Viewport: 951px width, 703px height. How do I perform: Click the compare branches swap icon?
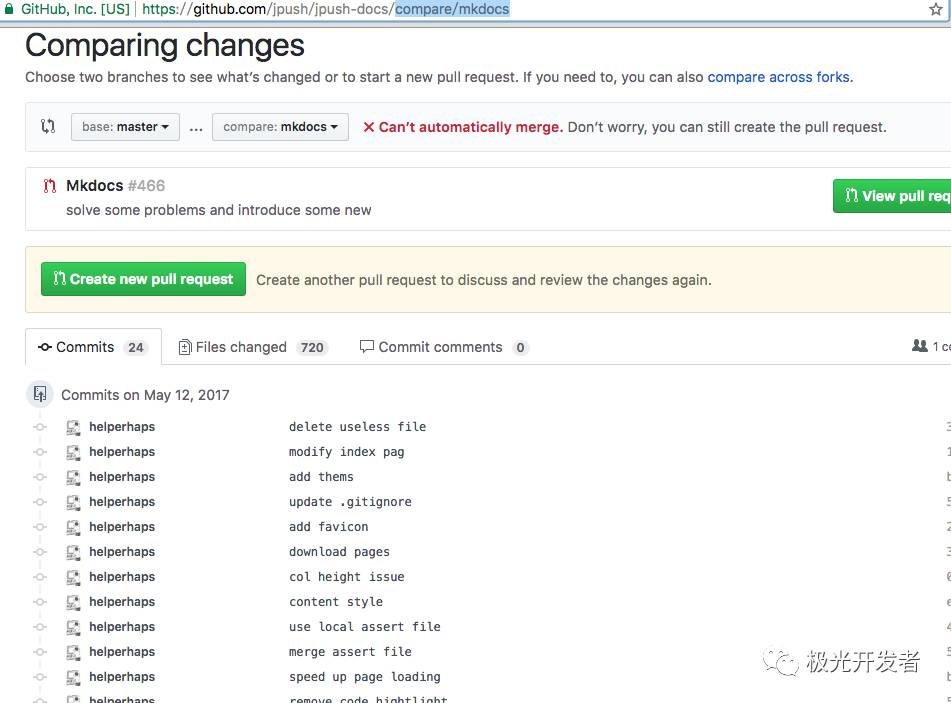tap(48, 126)
